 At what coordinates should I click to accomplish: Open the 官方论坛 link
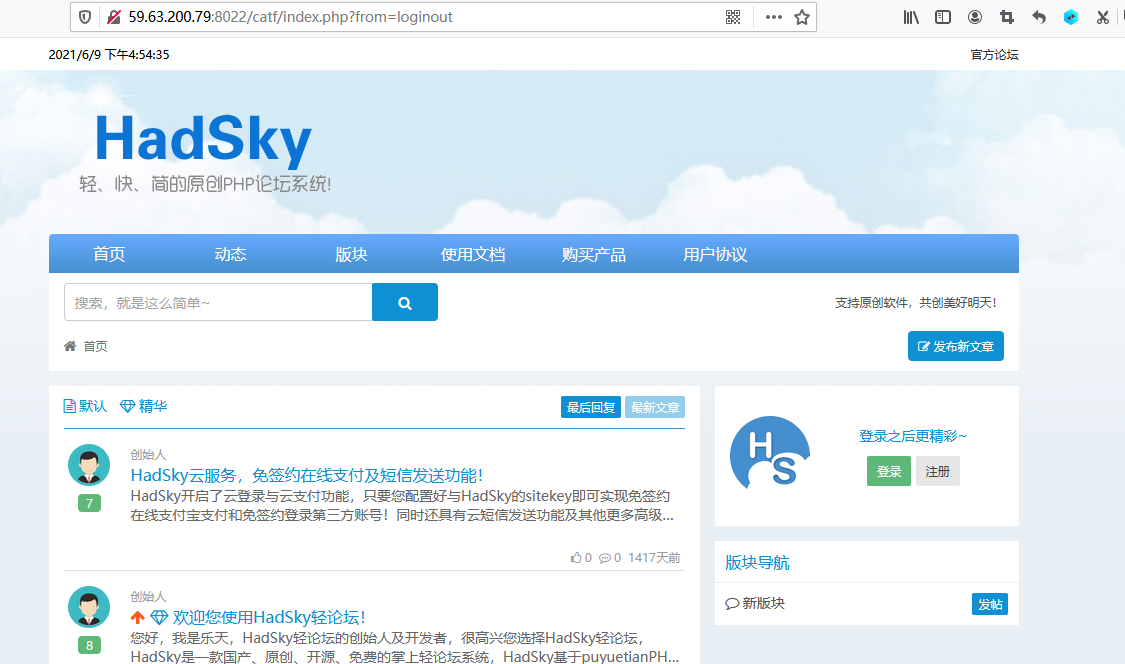click(993, 55)
